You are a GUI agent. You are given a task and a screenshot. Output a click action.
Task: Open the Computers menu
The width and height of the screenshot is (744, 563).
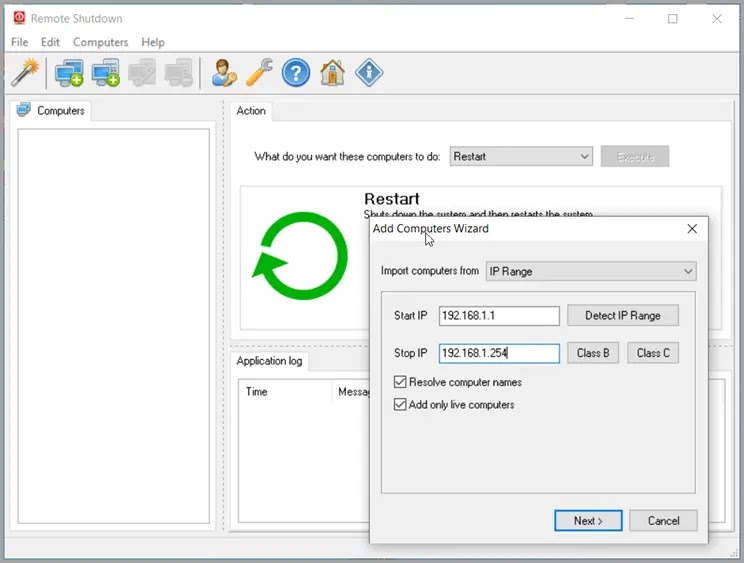coord(100,42)
